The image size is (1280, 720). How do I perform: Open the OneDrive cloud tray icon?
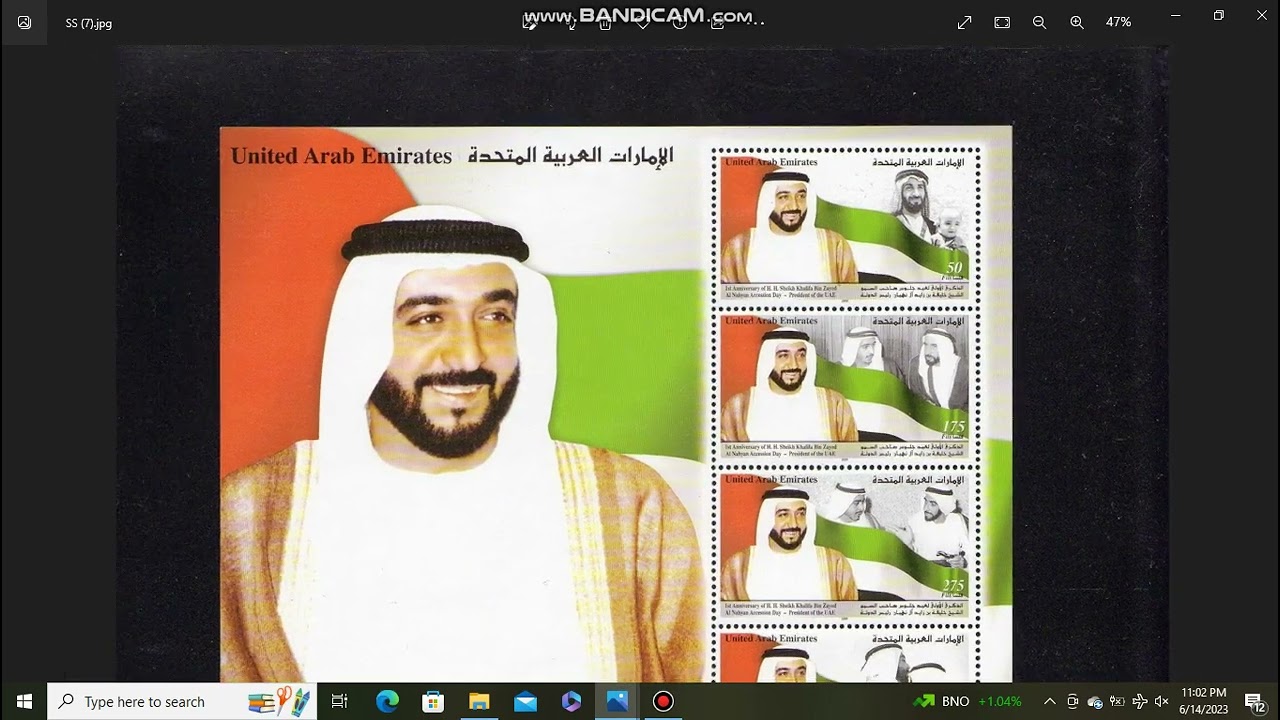click(x=1095, y=701)
